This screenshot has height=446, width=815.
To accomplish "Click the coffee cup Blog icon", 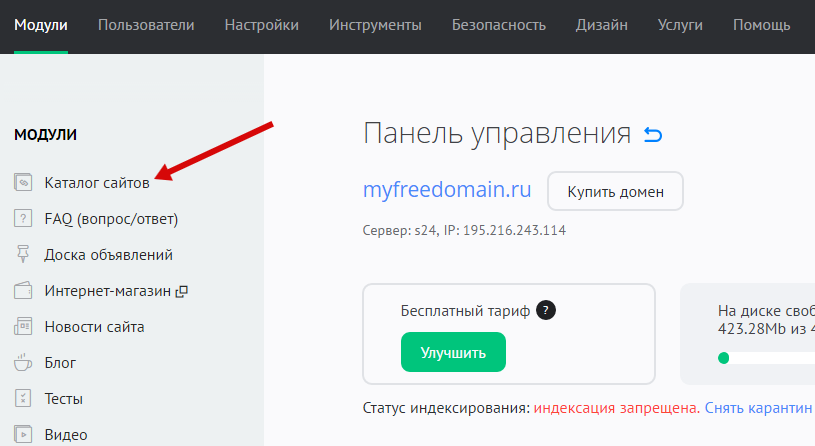I will (x=23, y=363).
